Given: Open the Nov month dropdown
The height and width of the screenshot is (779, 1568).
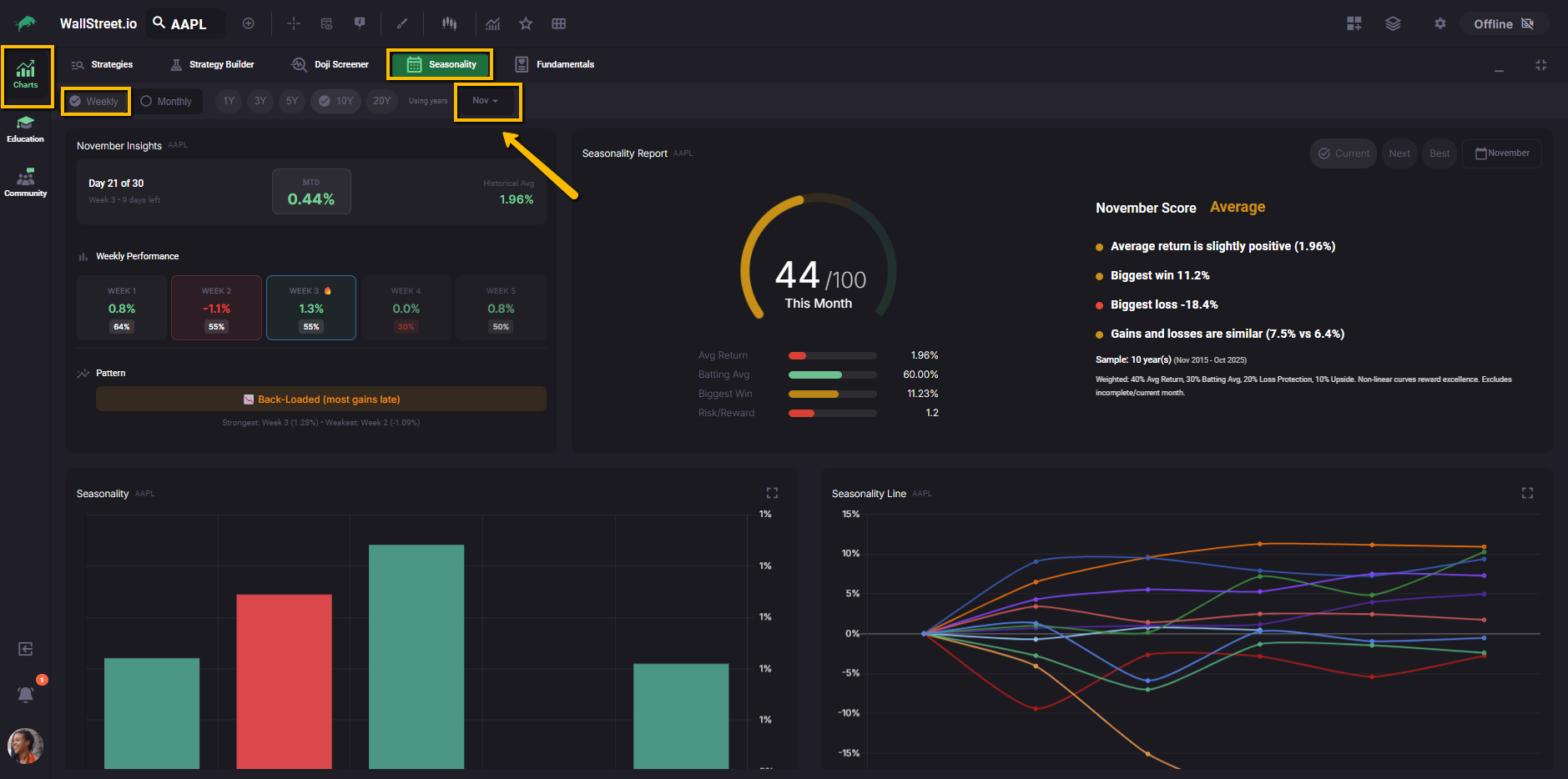Looking at the screenshot, I should tap(486, 101).
